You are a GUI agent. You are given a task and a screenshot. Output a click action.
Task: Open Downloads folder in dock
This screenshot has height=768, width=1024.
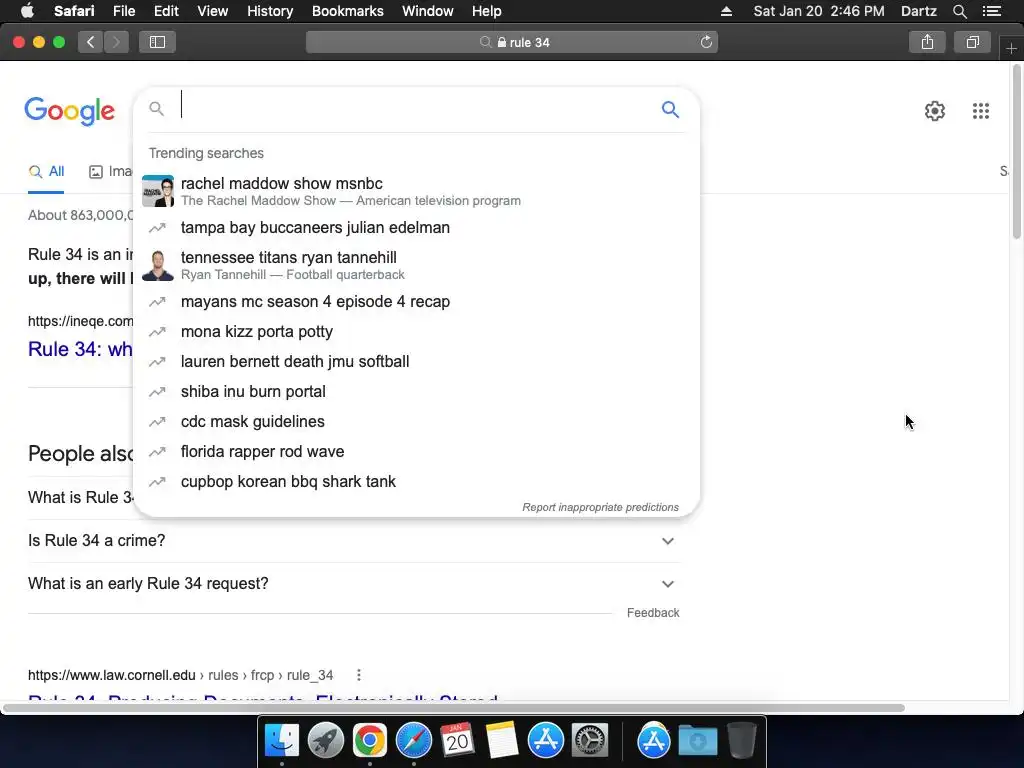pyautogui.click(x=697, y=741)
